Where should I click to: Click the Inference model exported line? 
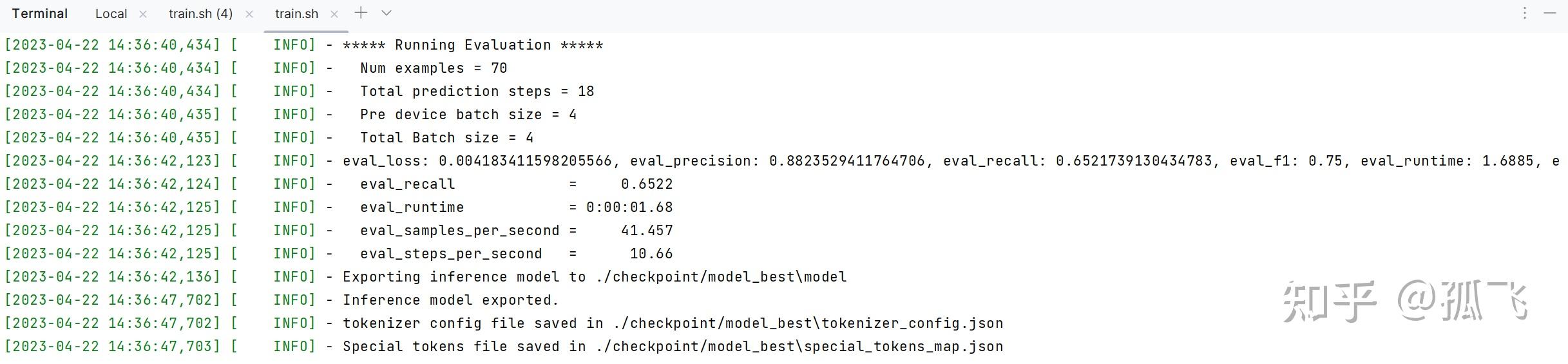click(282, 300)
